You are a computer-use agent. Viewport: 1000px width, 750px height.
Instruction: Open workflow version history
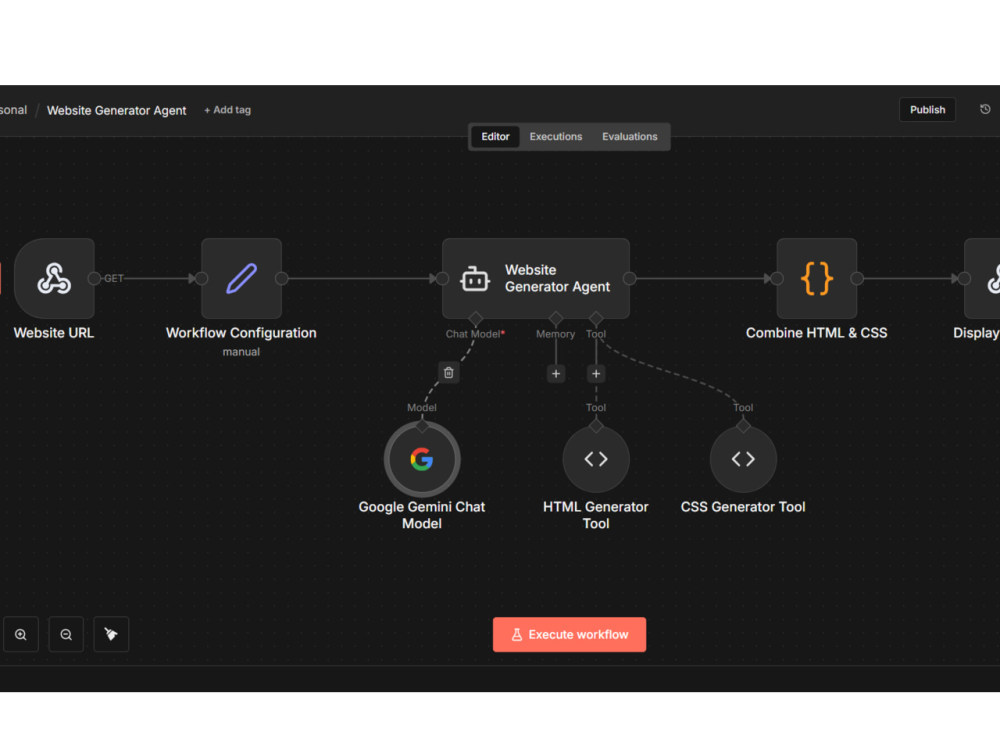point(985,110)
